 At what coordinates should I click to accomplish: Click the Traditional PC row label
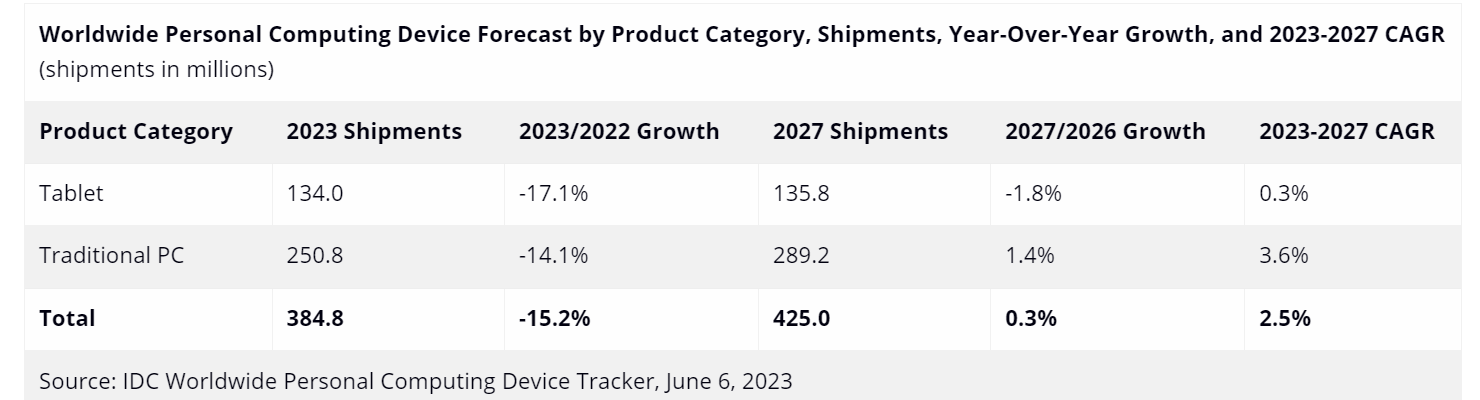click(x=111, y=256)
